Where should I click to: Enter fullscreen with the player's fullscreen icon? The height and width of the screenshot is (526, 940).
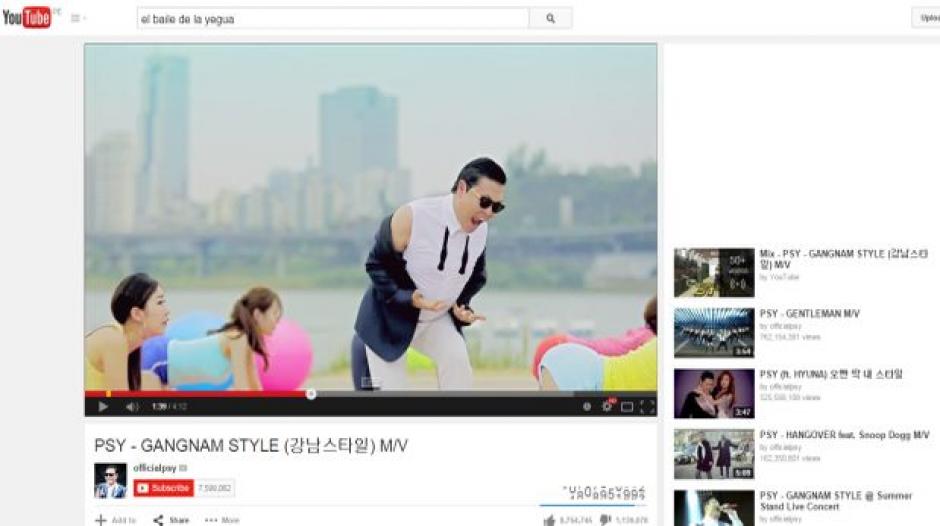tap(647, 407)
